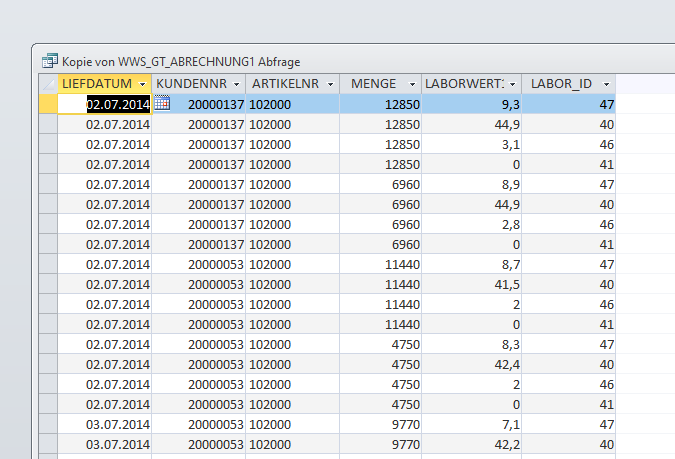
Task: Click the MENGE cell 6960 in the 8,9 row
Action: tap(381, 184)
